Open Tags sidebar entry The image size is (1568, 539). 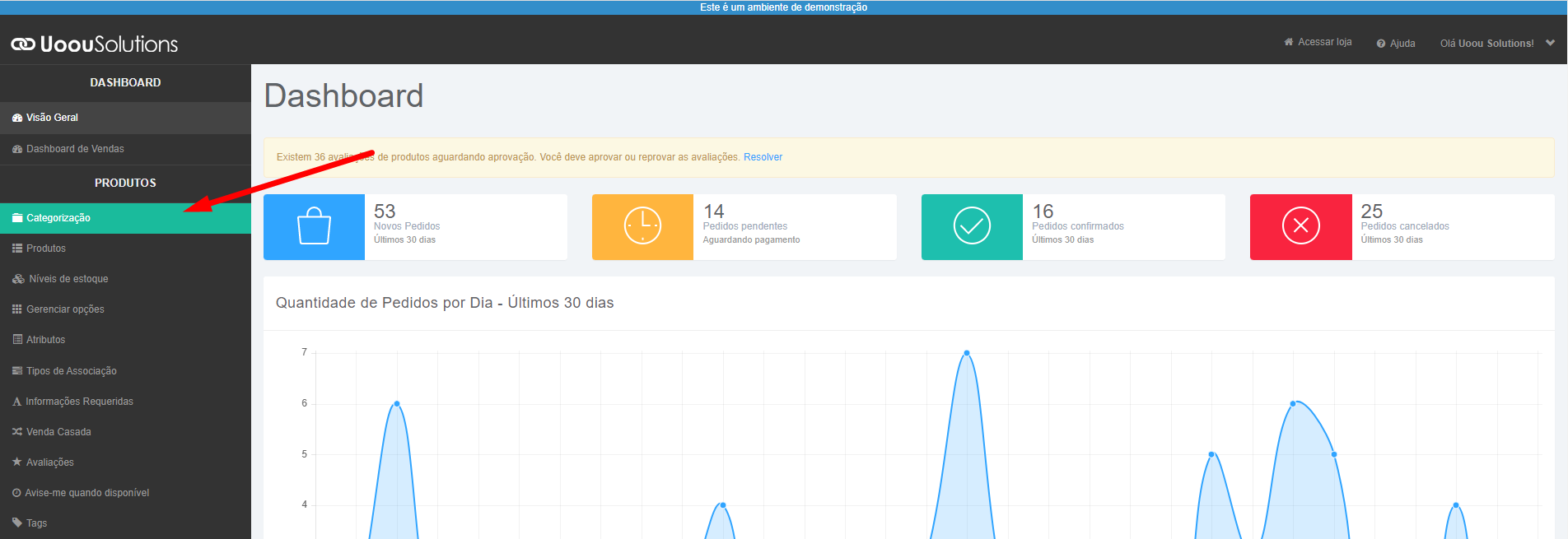coord(125,523)
